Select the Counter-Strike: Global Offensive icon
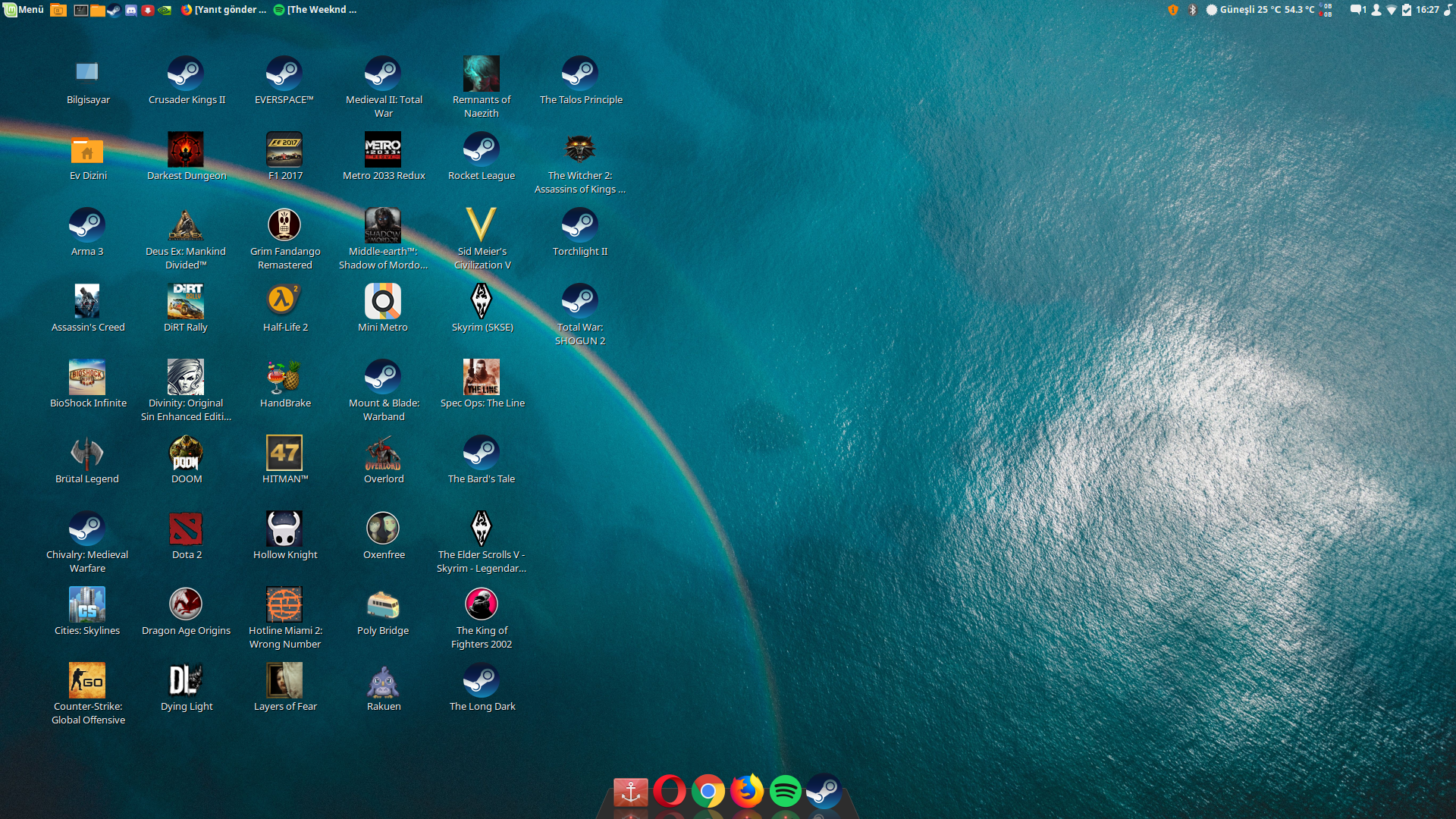This screenshot has width=1456, height=819. (x=87, y=679)
